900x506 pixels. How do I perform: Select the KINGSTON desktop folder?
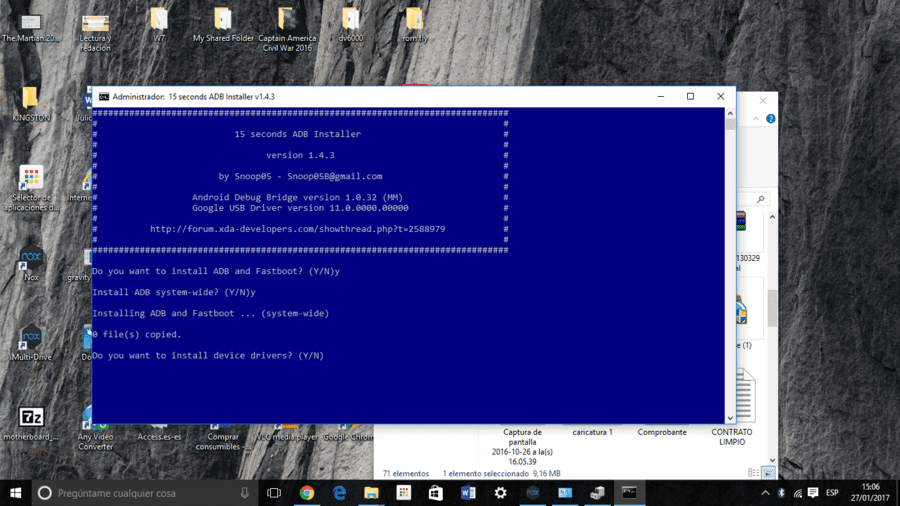[x=31, y=104]
